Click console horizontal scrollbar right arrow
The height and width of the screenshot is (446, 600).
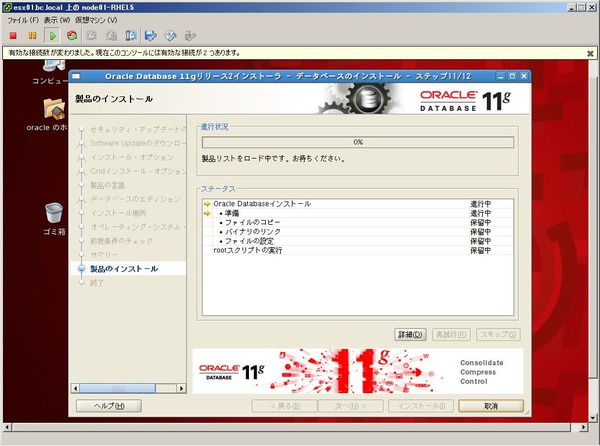click(583, 427)
